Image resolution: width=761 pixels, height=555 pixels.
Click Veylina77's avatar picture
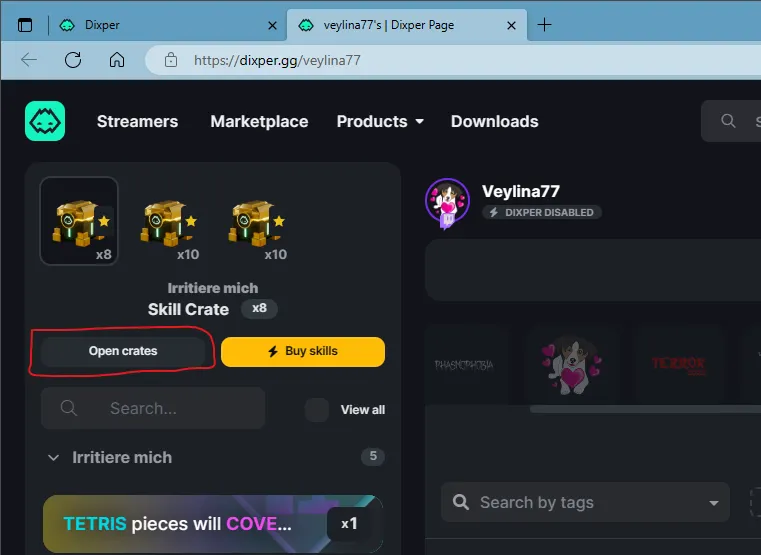[x=447, y=201]
